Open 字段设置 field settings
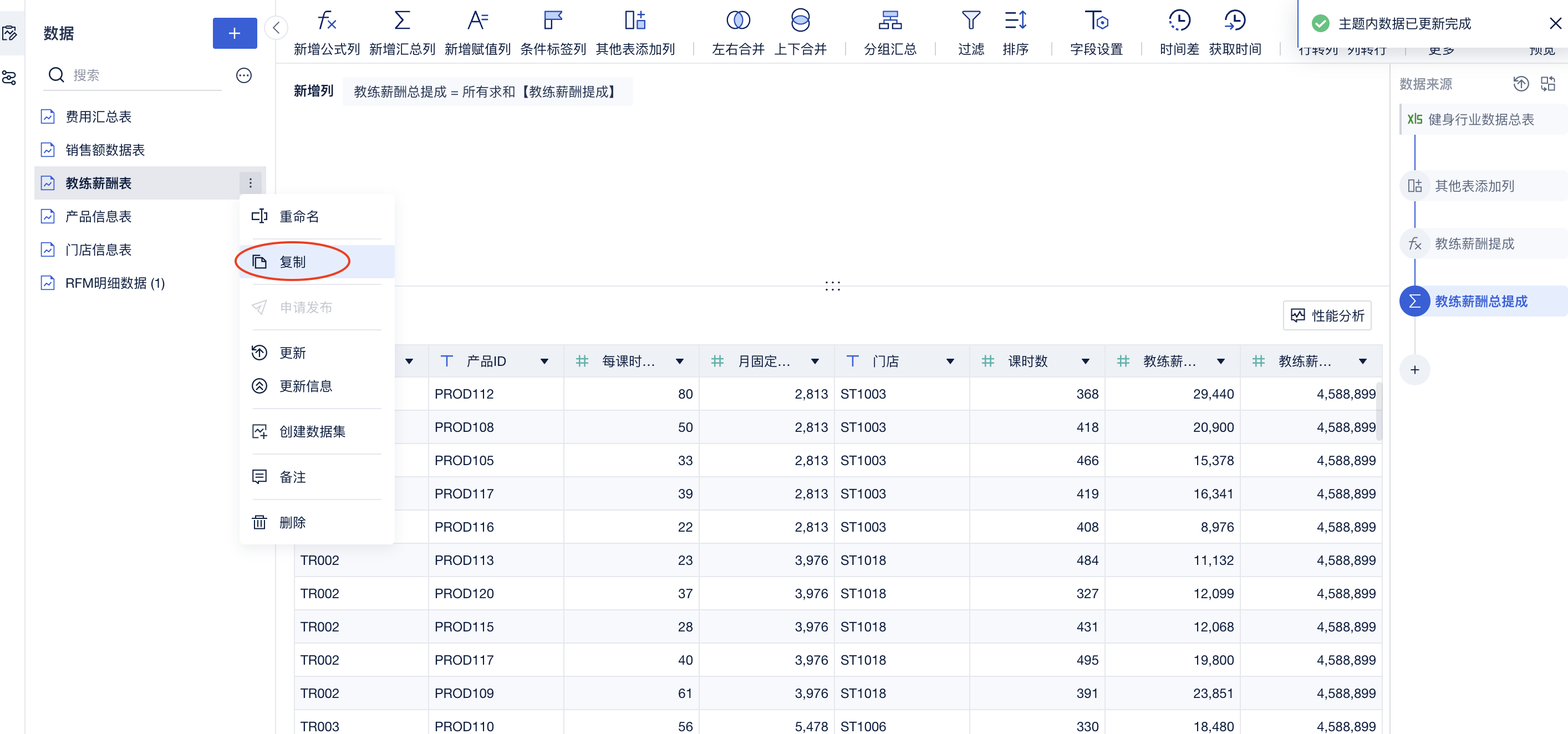 pos(1096,21)
